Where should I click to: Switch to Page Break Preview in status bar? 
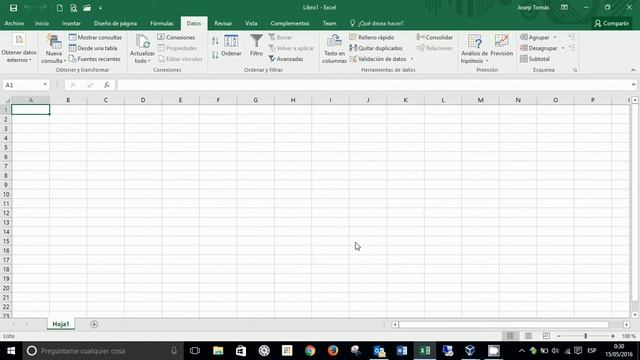(546, 336)
